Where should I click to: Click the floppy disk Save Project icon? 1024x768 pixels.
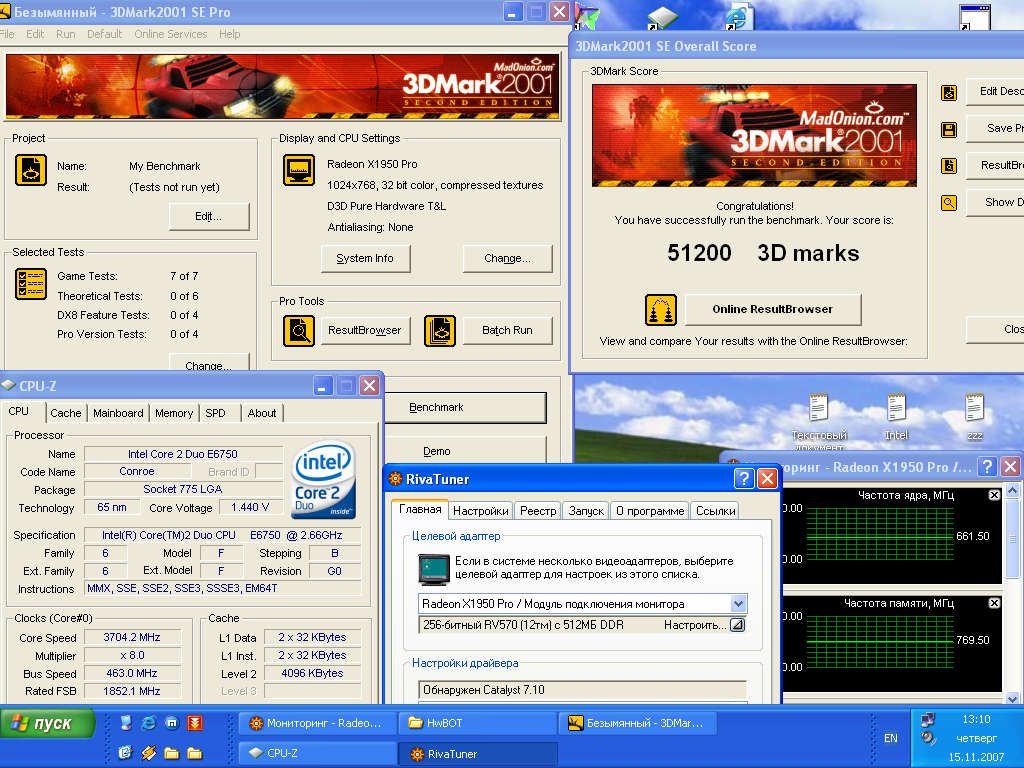949,129
